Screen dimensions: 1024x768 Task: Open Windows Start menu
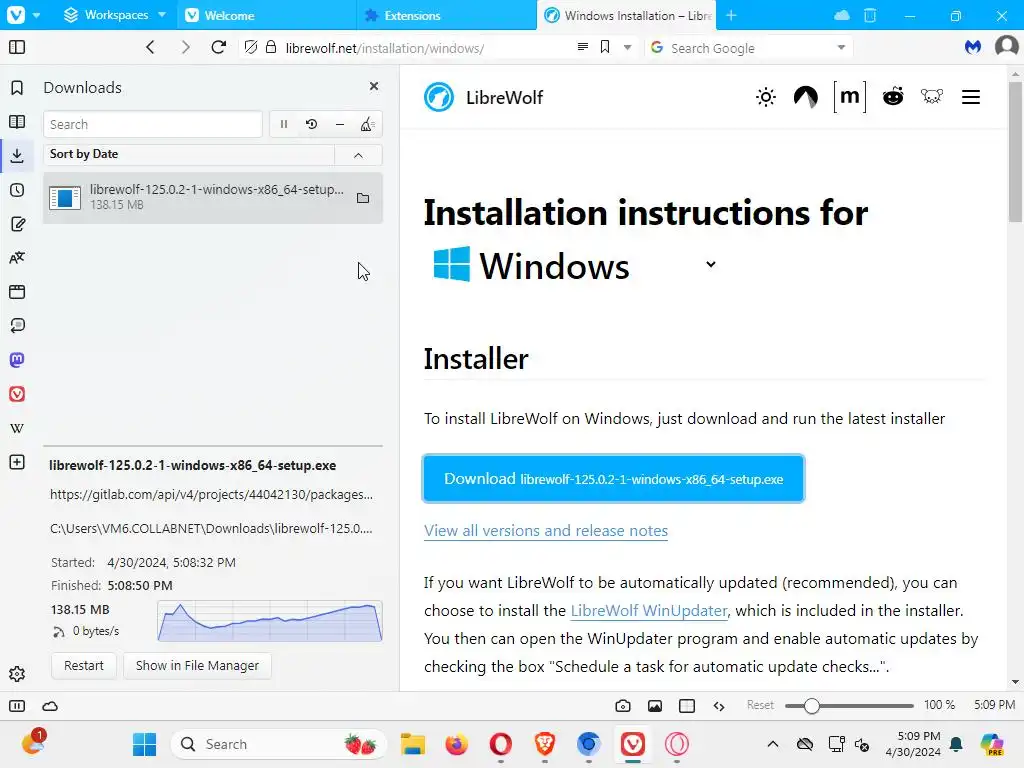click(x=144, y=744)
